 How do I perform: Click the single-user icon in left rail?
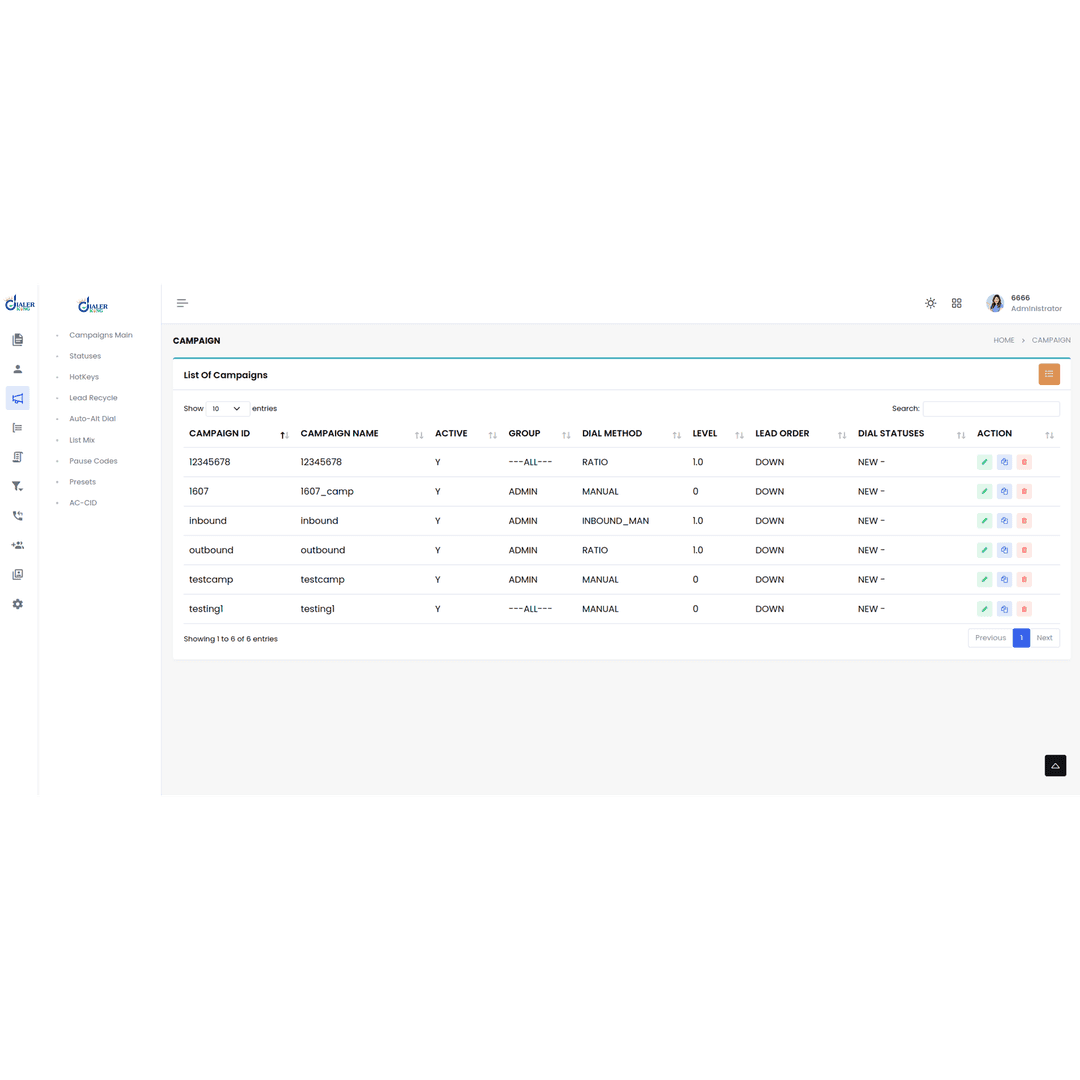[x=17, y=369]
